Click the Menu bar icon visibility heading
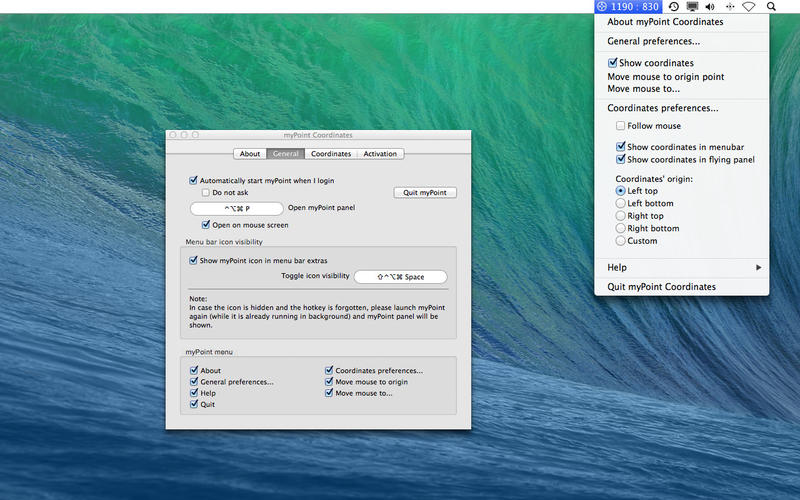The image size is (800, 500). [224, 242]
